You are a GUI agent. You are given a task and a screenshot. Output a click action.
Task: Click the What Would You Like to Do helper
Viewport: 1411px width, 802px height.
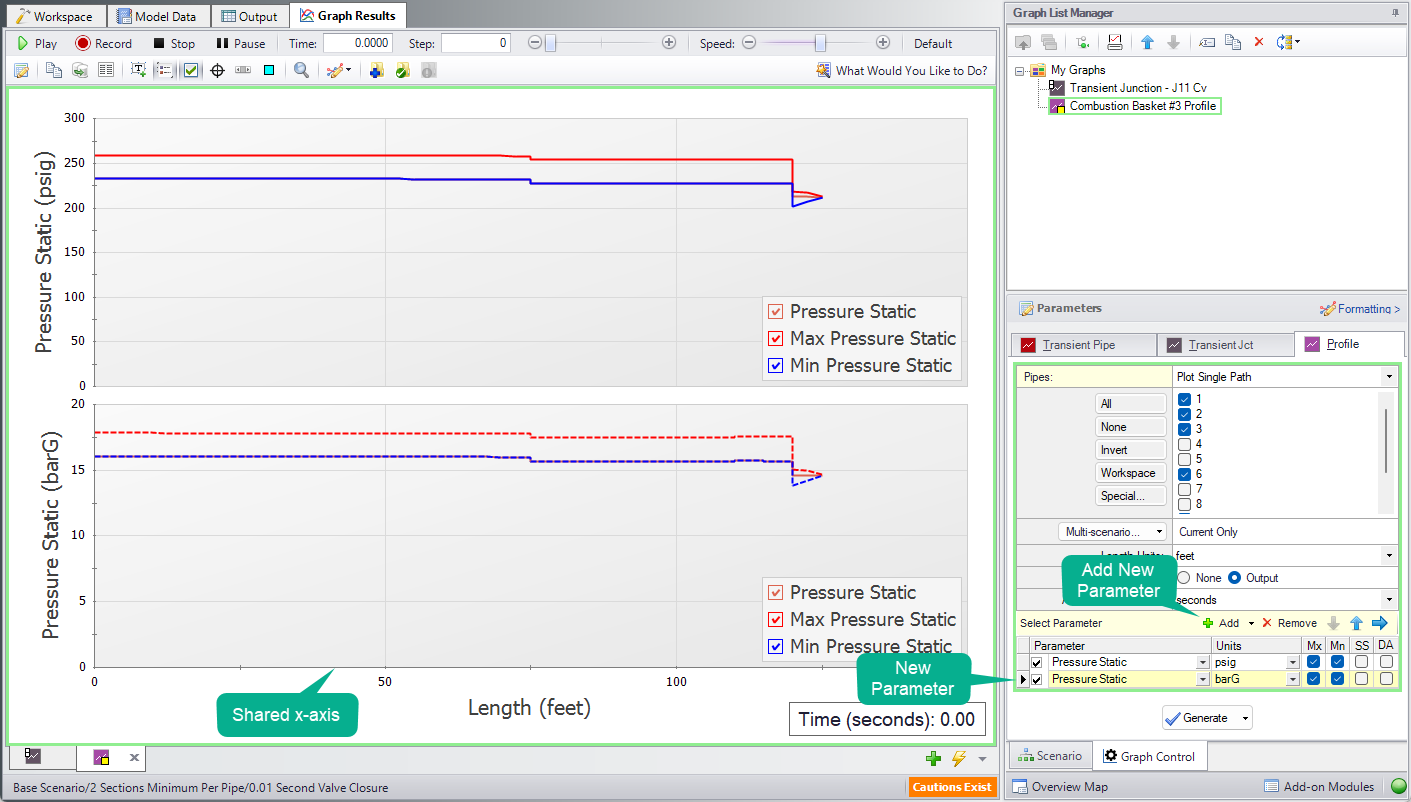(x=902, y=70)
